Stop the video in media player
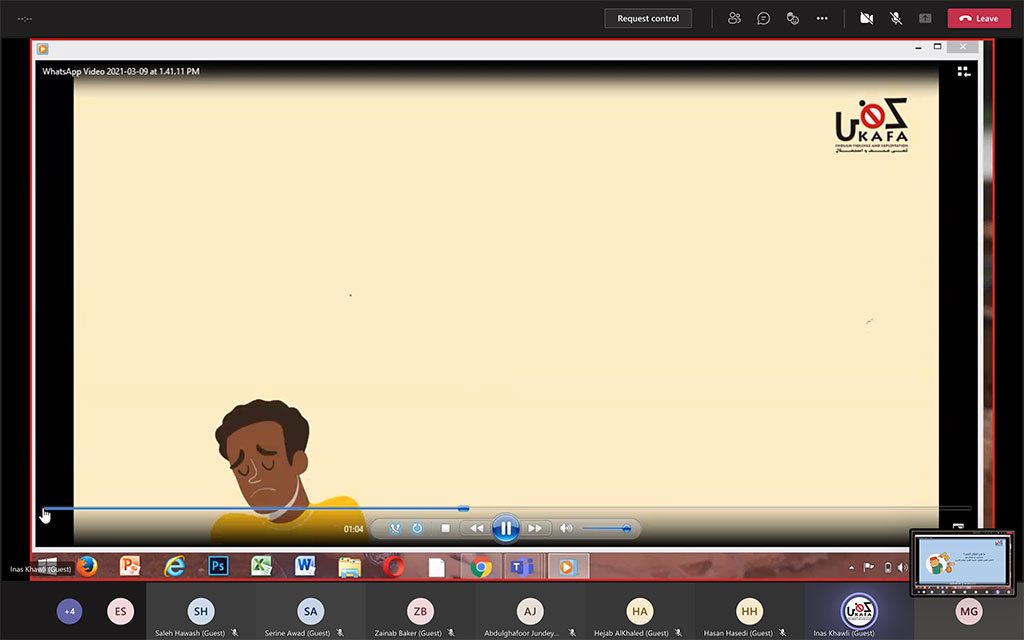 (x=445, y=528)
